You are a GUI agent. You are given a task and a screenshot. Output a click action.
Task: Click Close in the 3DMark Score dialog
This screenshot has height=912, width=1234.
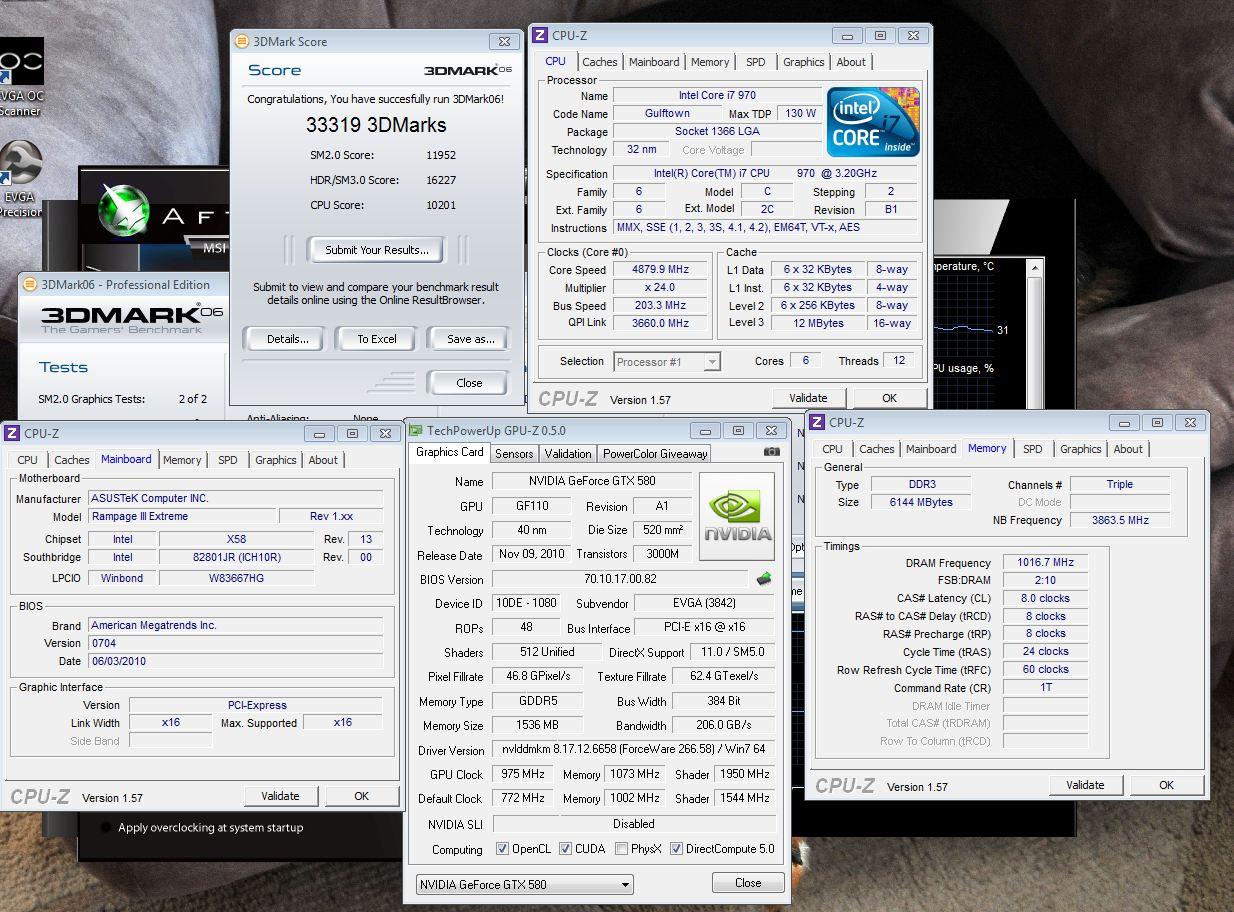[468, 383]
